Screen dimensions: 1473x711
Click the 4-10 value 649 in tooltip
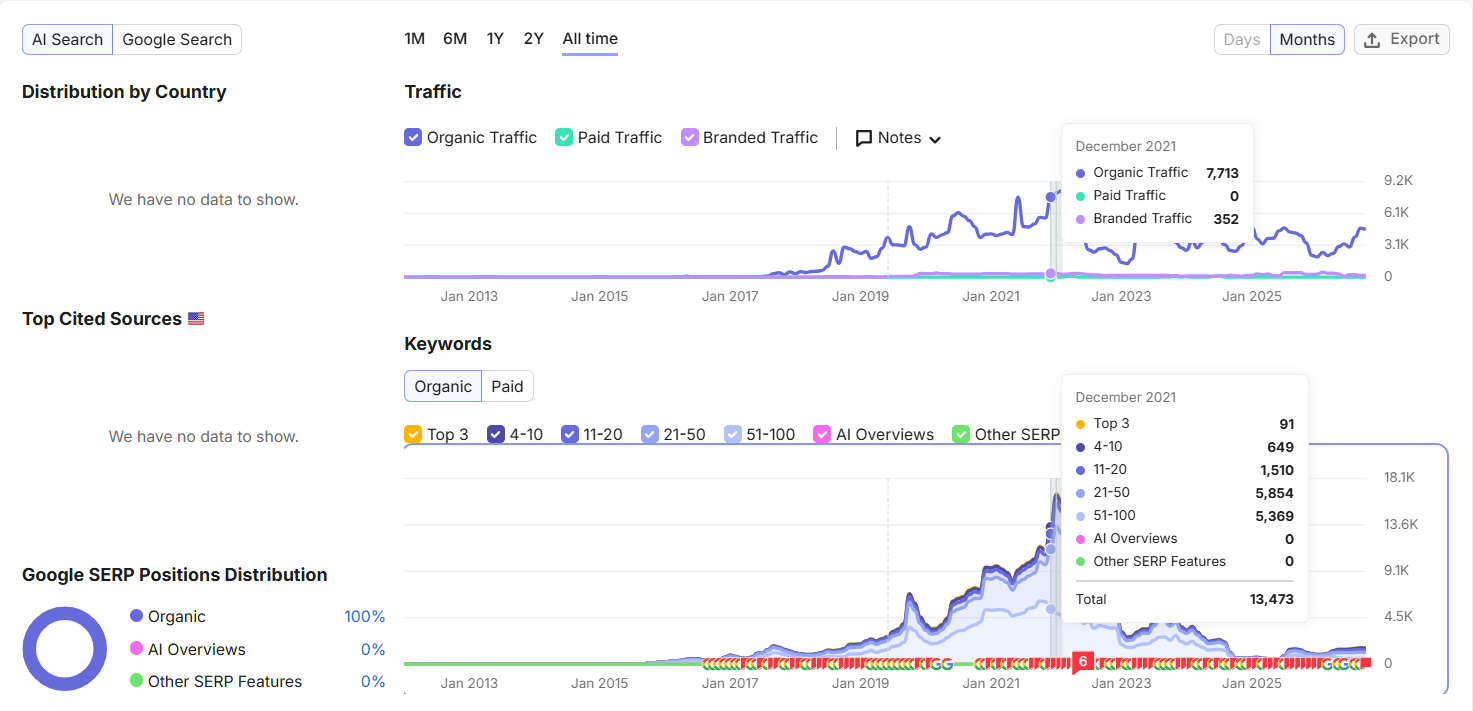(x=1281, y=447)
